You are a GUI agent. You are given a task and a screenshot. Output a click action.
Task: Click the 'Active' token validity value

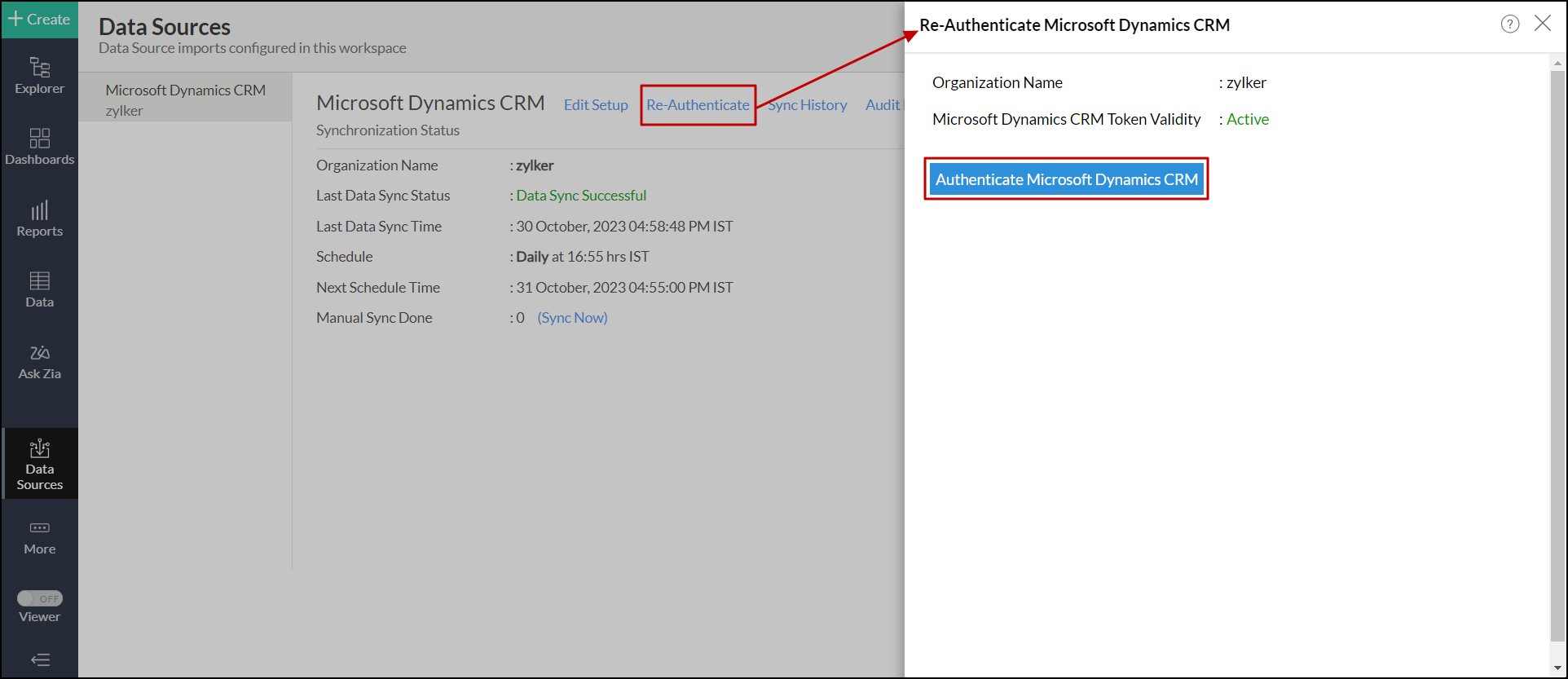1248,119
